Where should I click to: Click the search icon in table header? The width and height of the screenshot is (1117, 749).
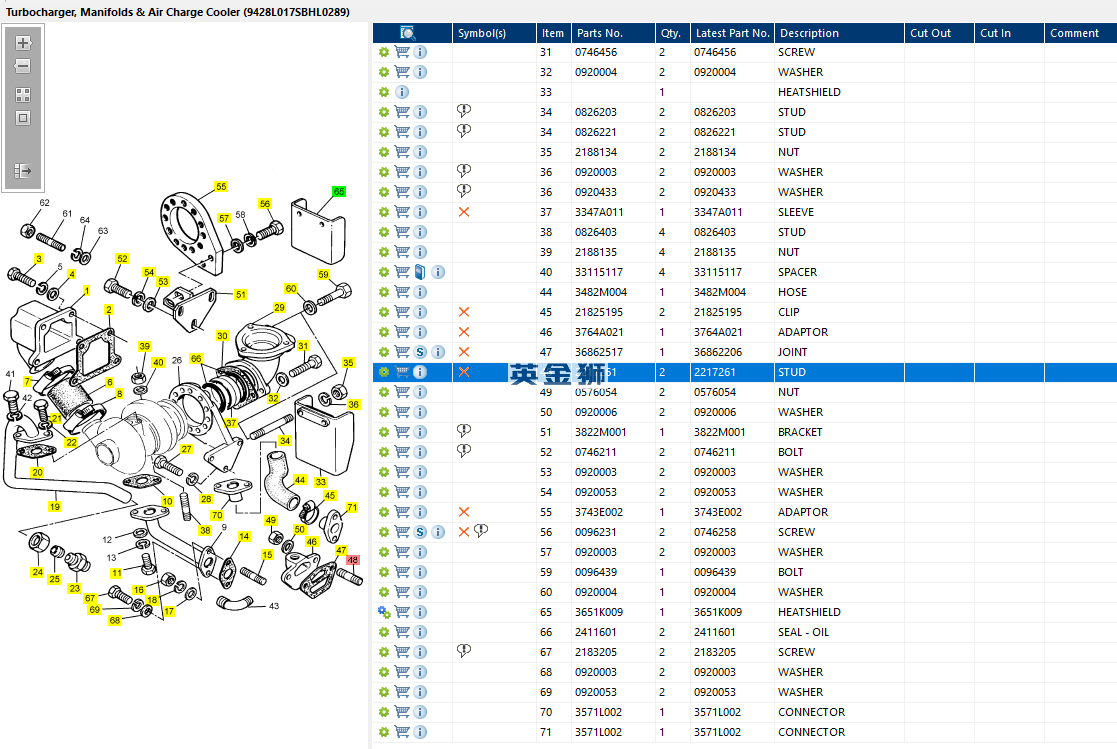tap(407, 33)
